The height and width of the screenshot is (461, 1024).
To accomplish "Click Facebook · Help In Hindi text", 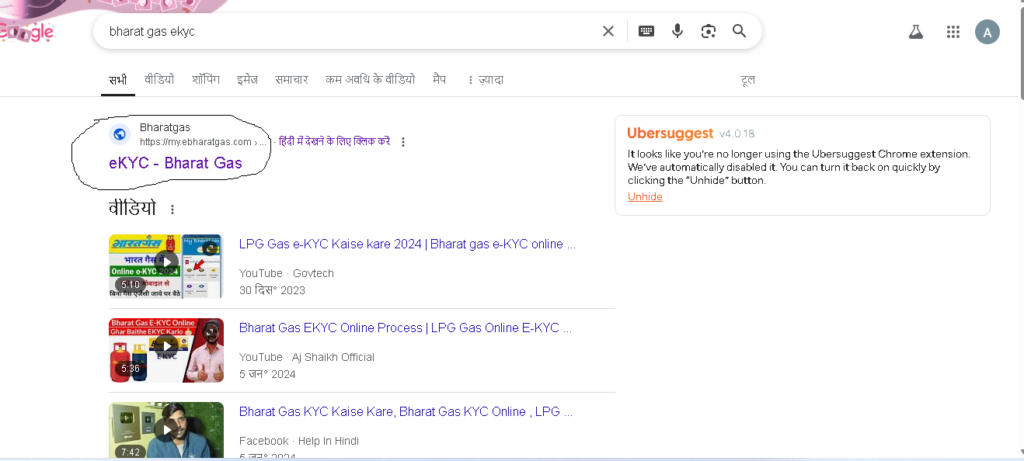I will (x=298, y=441).
